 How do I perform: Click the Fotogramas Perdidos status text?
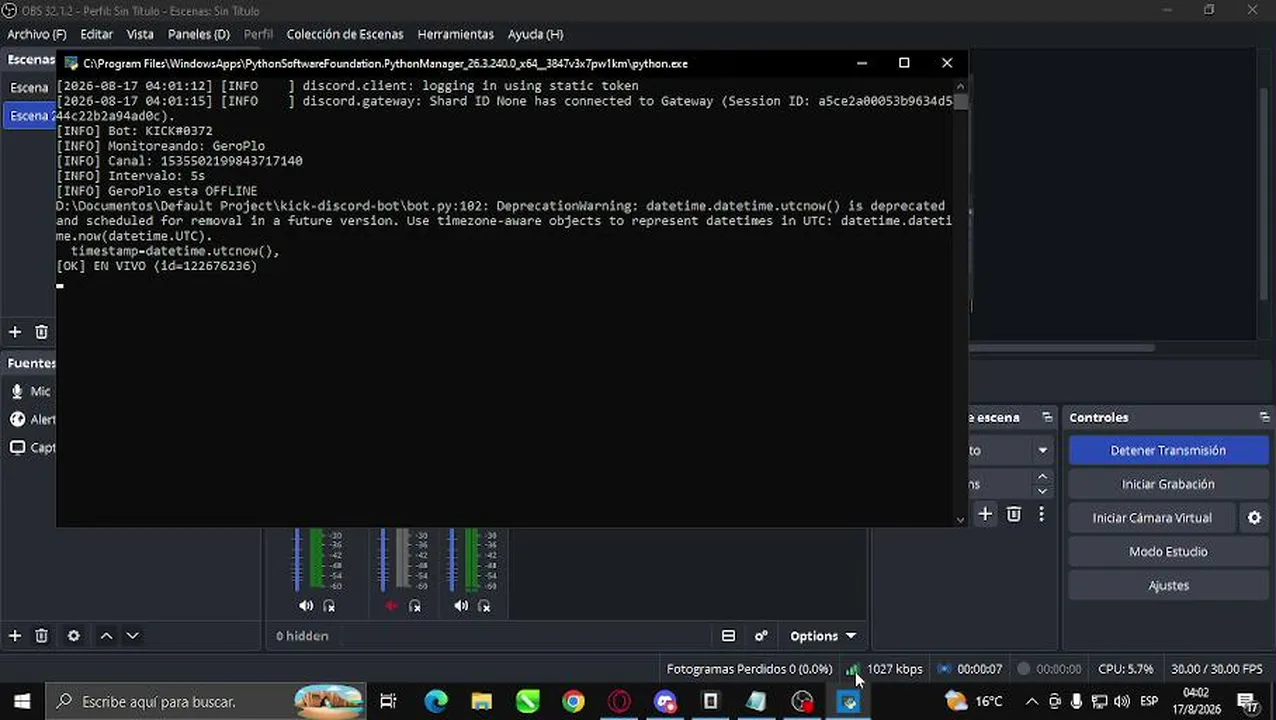pyautogui.click(x=749, y=669)
